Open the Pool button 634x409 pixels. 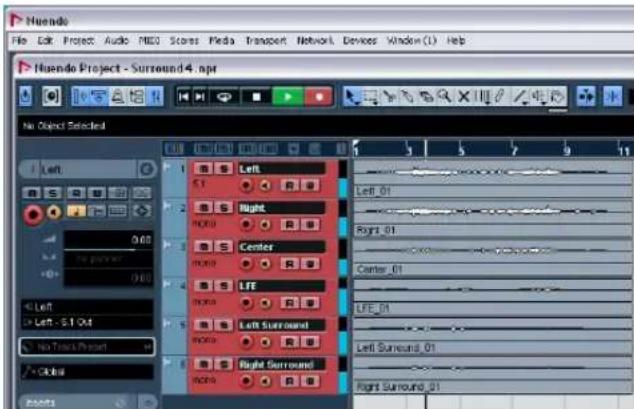tap(136, 97)
